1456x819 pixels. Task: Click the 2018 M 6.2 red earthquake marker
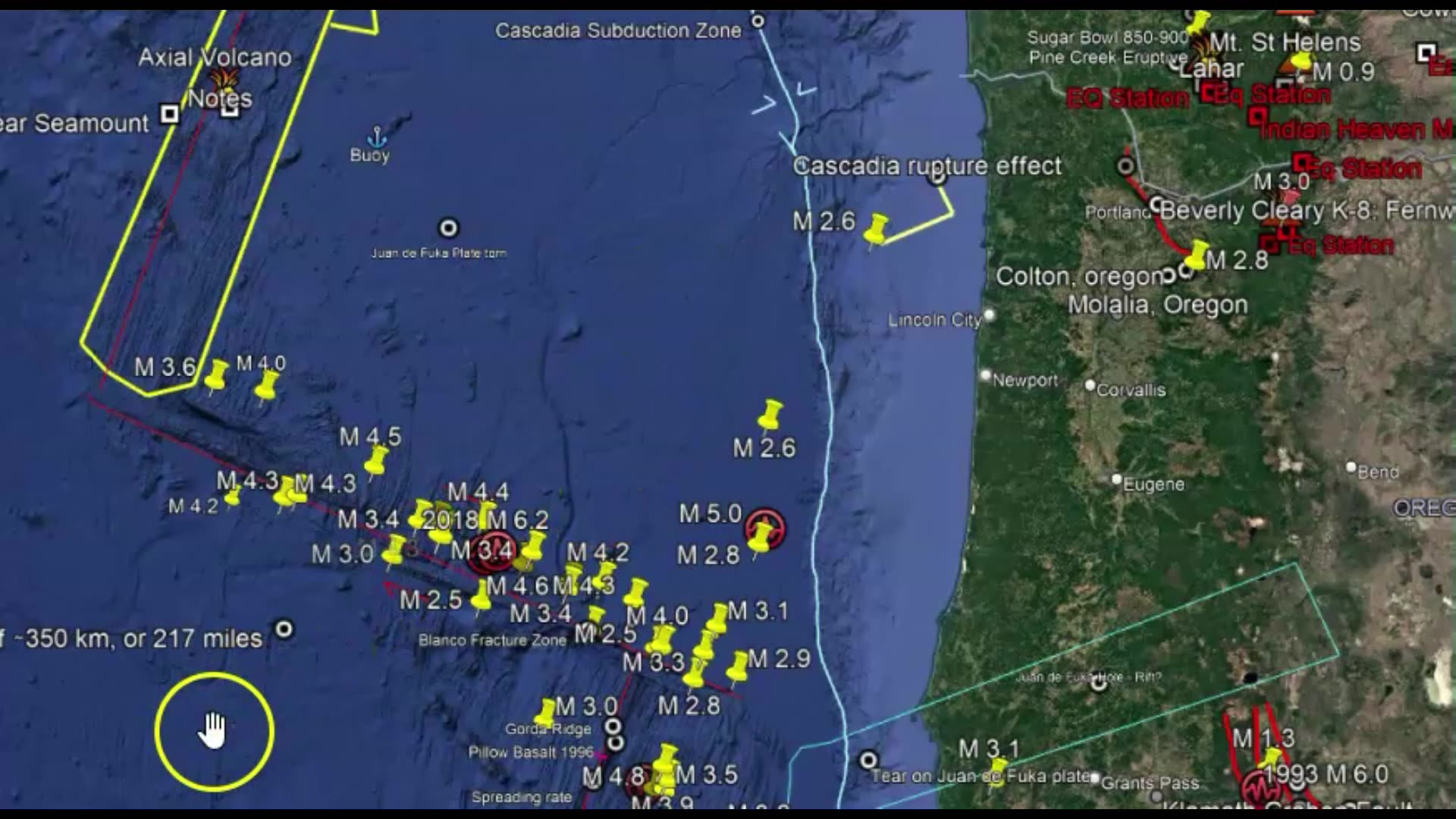491,551
